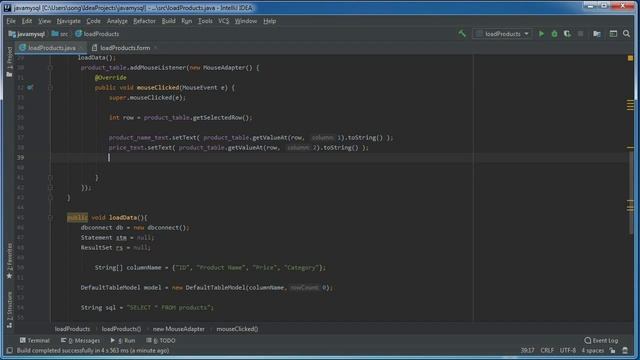Click breadcrumb mouseClicked()

pos(237,329)
